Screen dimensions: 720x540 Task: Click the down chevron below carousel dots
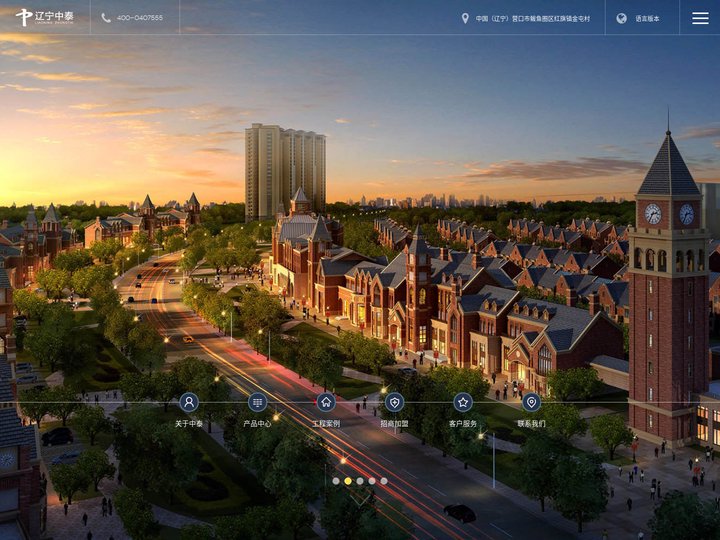(360, 499)
